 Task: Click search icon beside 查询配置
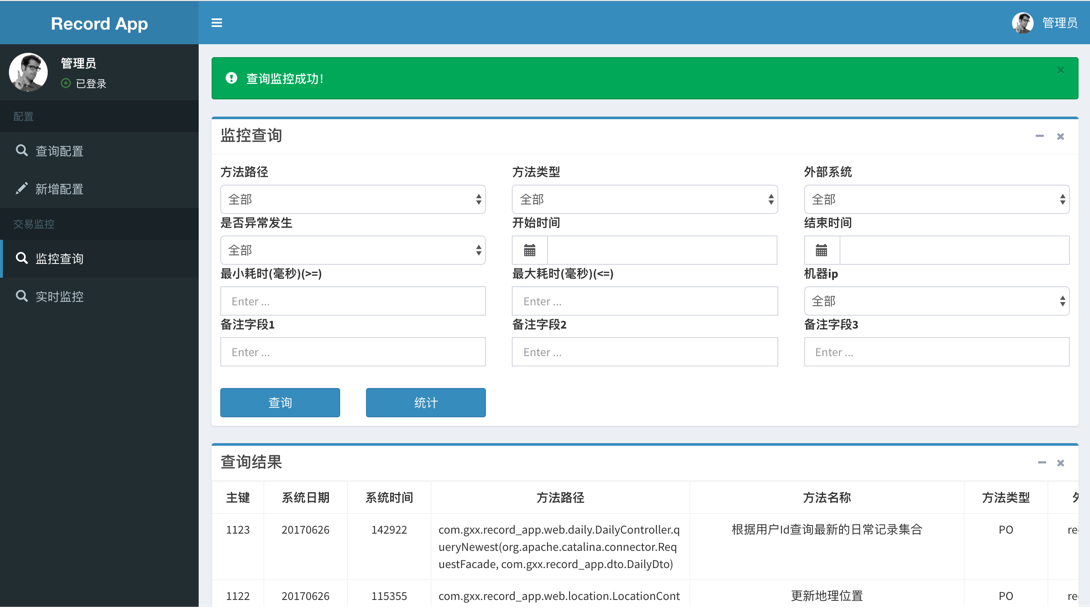click(22, 151)
